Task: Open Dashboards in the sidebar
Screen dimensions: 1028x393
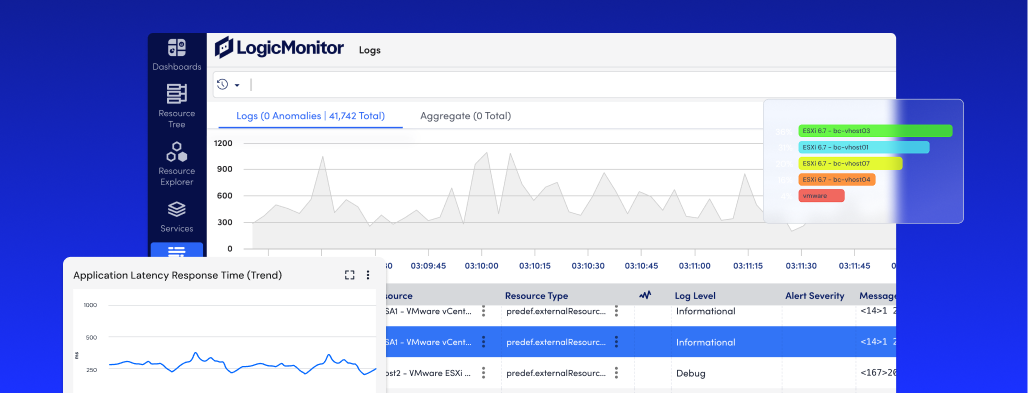Action: (x=177, y=54)
